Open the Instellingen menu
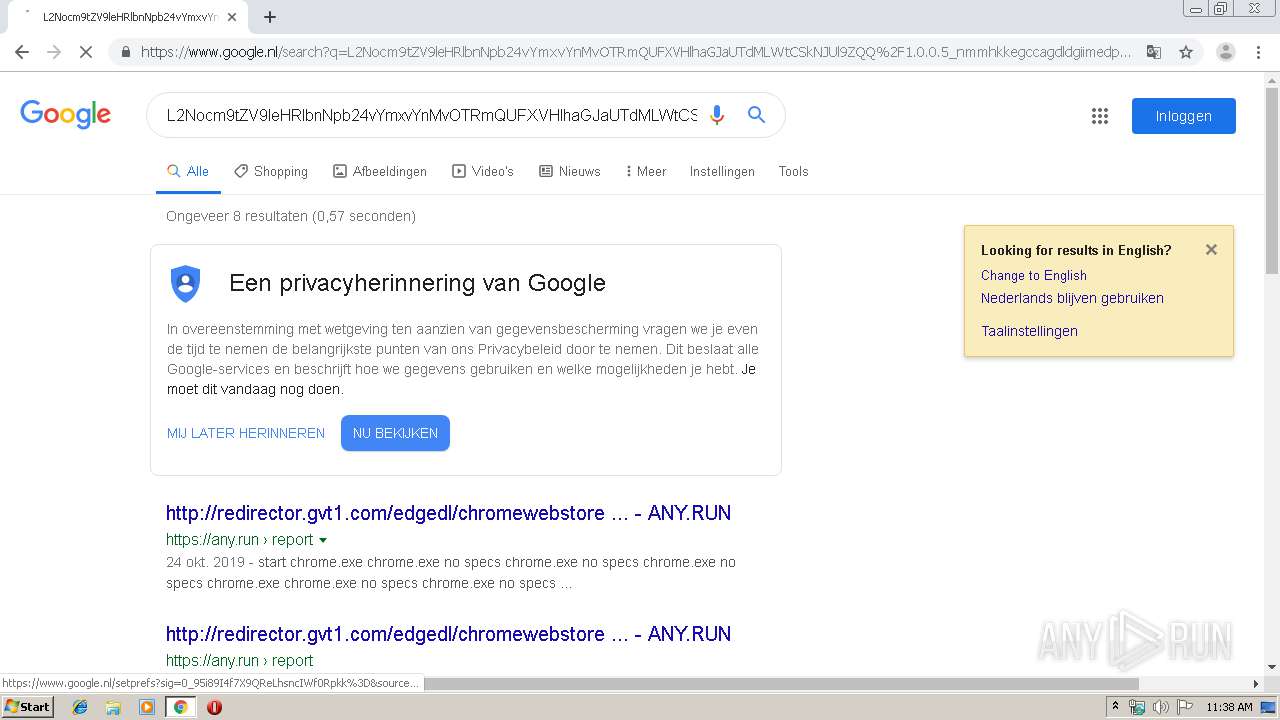Image resolution: width=1280 pixels, height=720 pixels. pos(722,171)
